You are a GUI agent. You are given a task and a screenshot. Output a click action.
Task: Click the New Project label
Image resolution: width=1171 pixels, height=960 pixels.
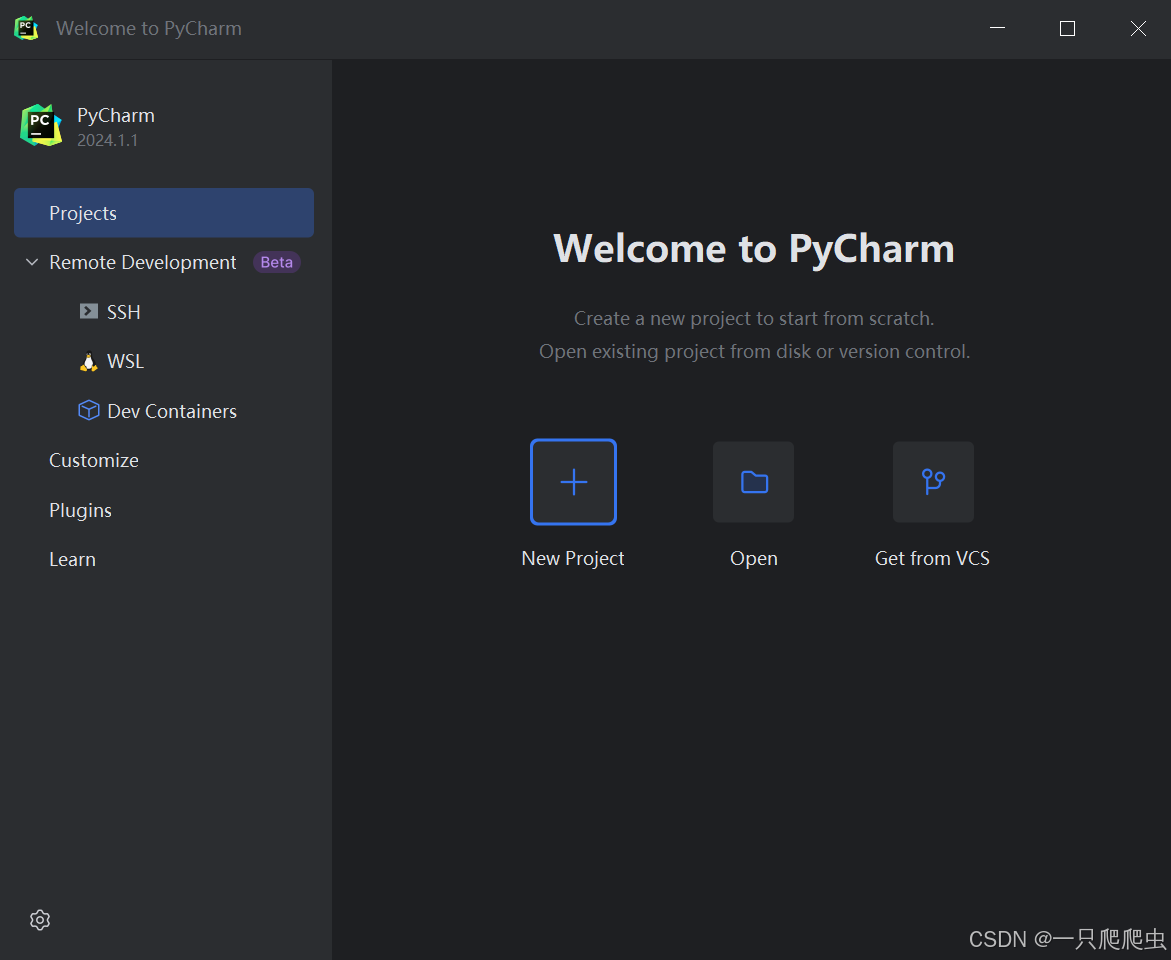[x=573, y=558]
